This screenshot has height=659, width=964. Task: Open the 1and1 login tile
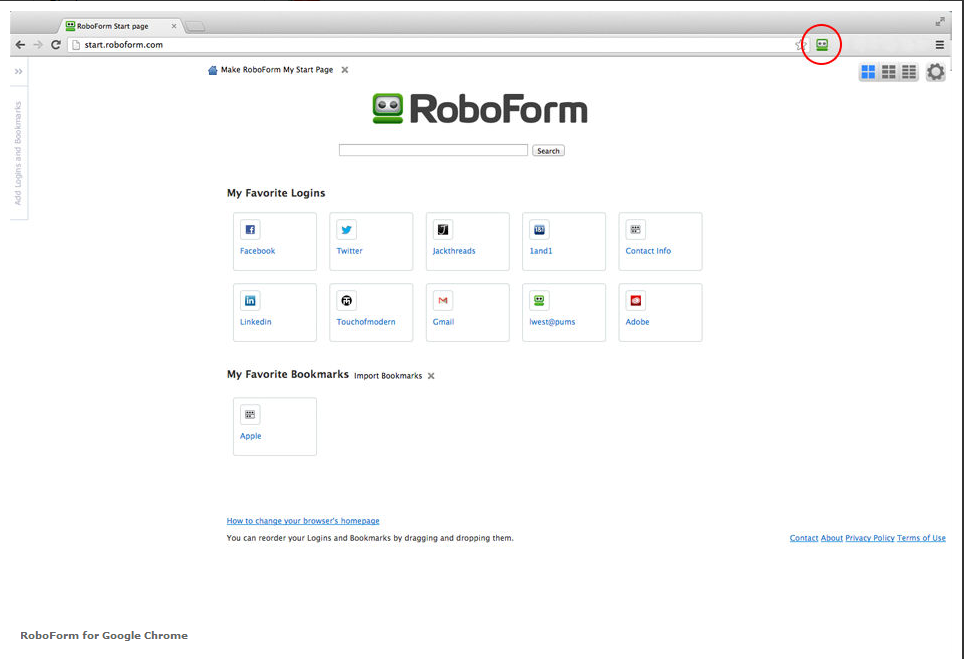click(x=564, y=242)
